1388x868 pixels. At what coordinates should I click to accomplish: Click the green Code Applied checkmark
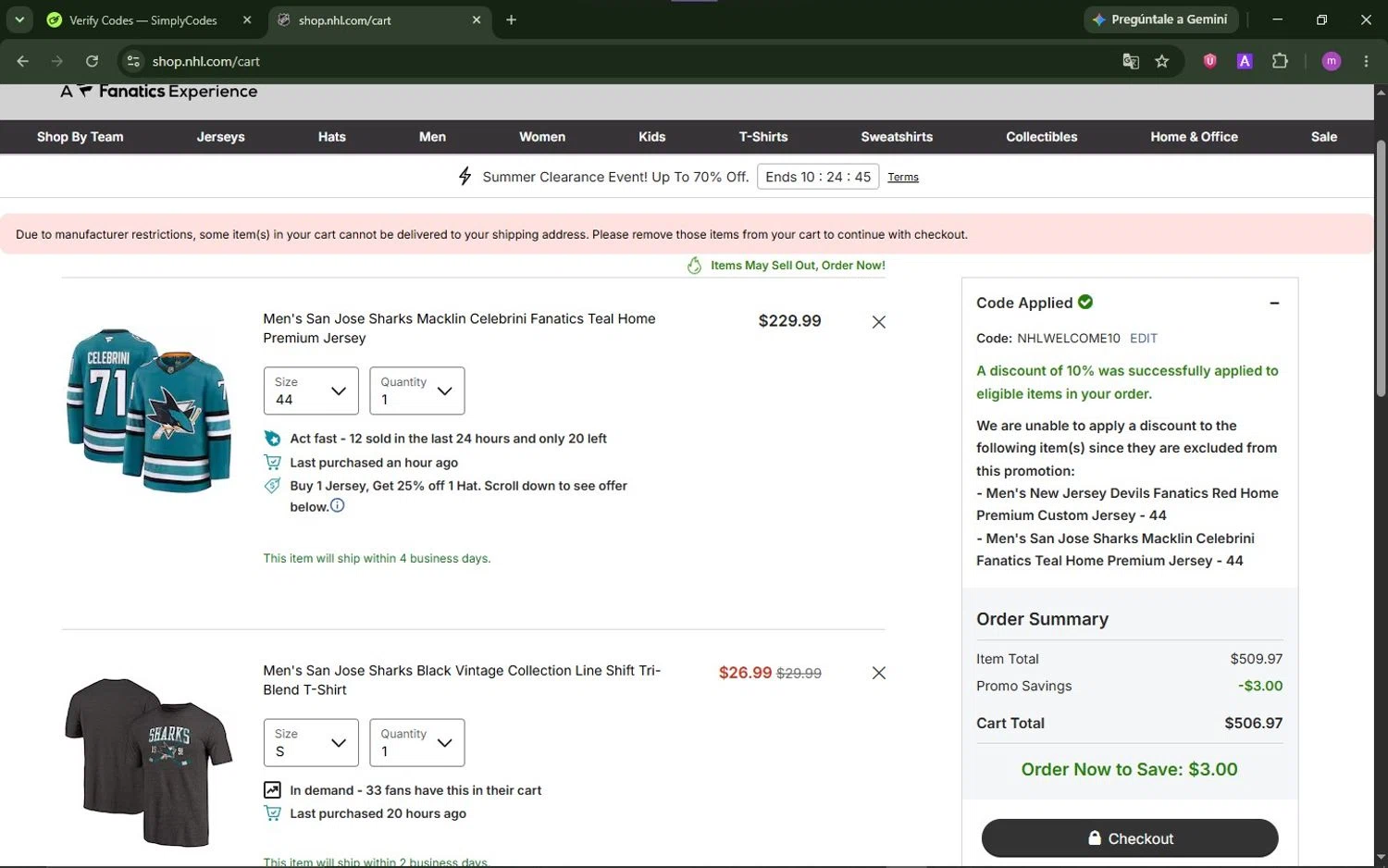click(x=1085, y=302)
